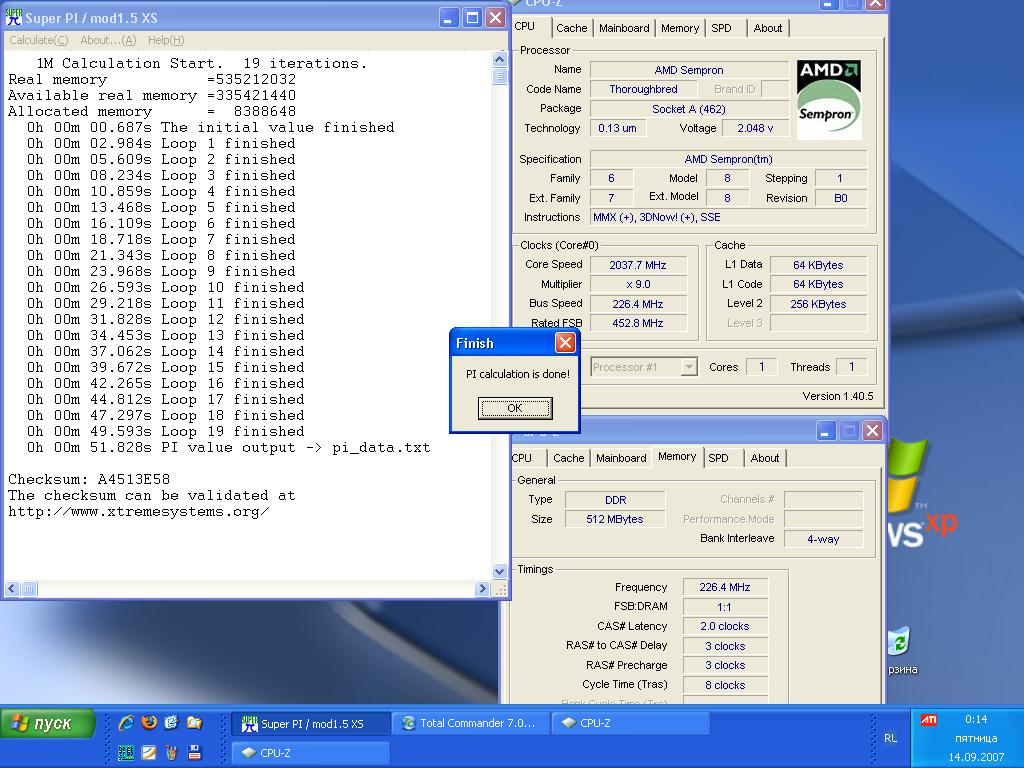Image resolution: width=1024 pixels, height=768 pixels.
Task: Click the AMD Sempron logo in CPU-Z
Action: point(829,99)
